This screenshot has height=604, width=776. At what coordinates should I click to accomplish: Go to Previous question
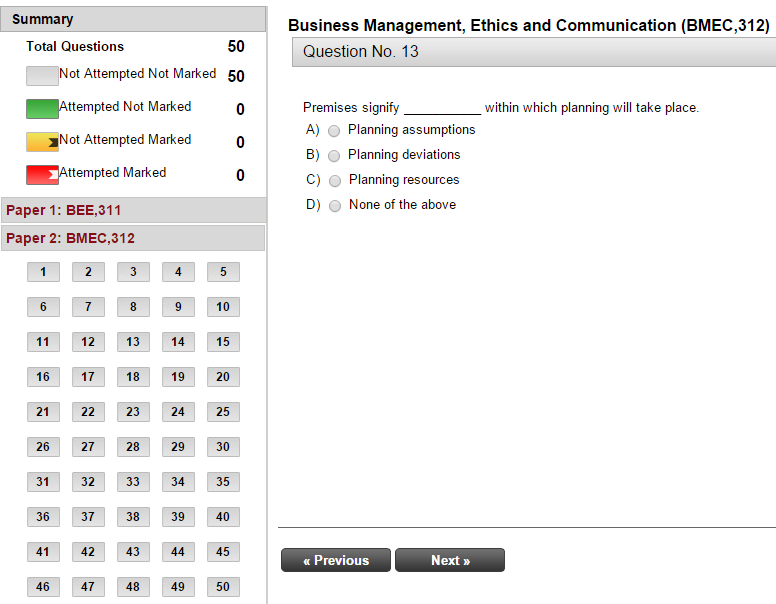[336, 560]
